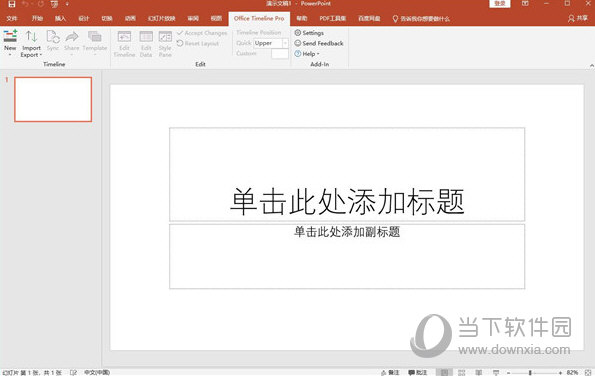
Task: Click the slide count status bar text
Action: (32, 373)
